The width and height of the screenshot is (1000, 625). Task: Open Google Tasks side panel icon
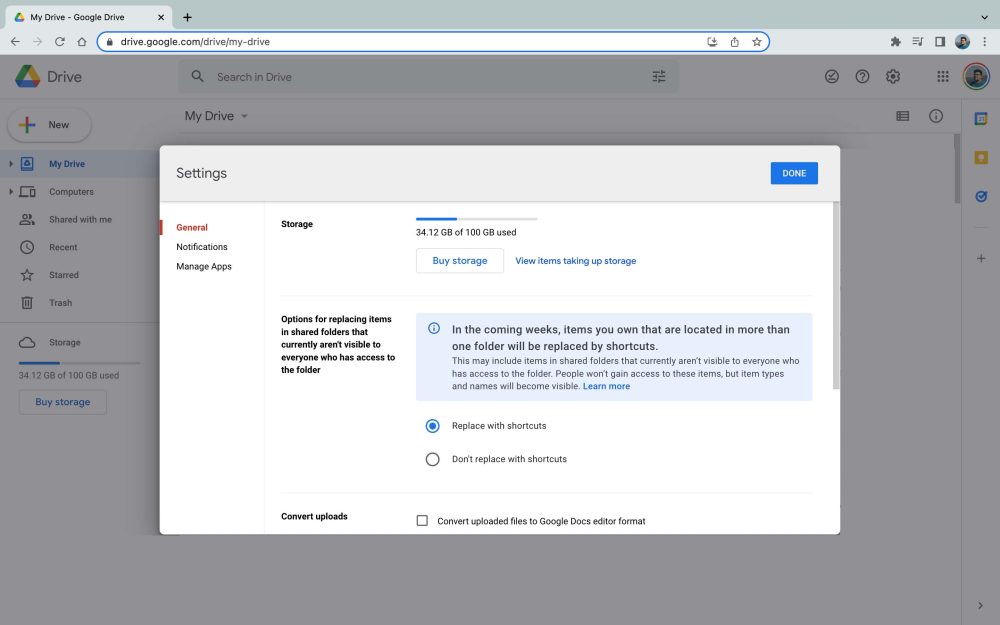click(x=981, y=197)
